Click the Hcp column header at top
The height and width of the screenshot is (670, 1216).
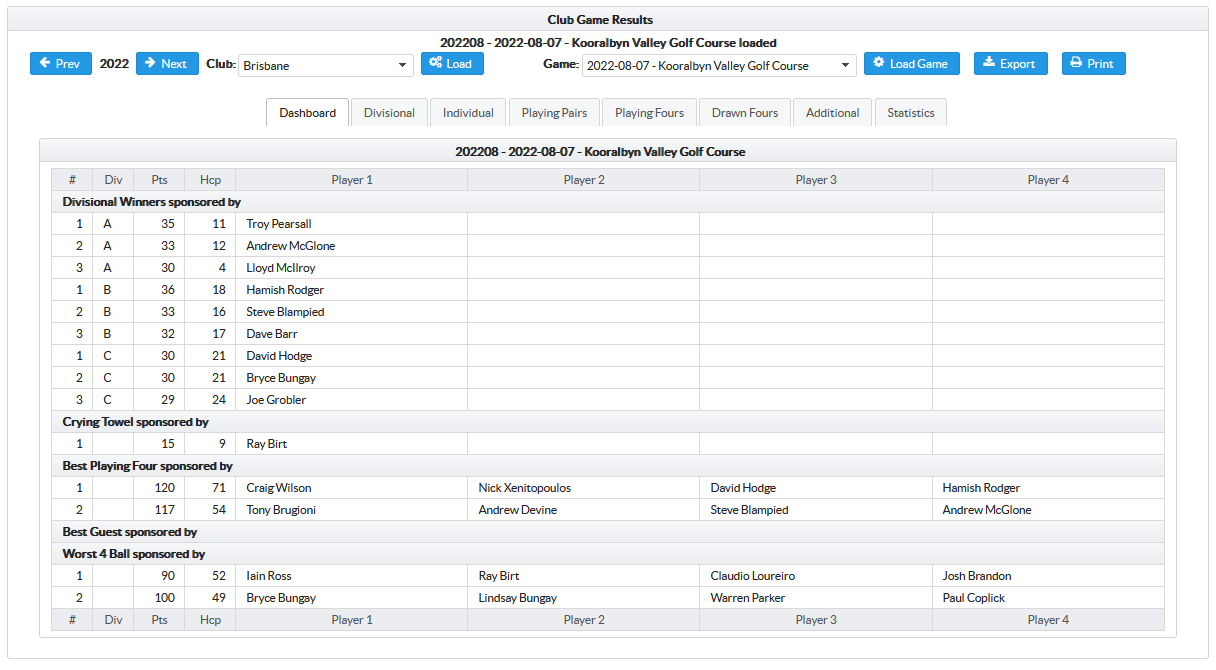click(210, 180)
